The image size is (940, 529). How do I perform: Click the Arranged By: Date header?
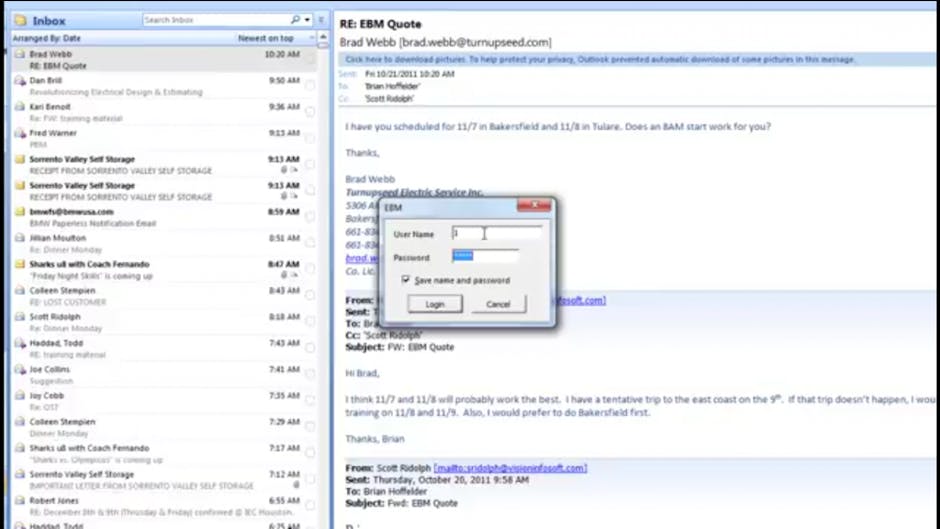[x=47, y=38]
